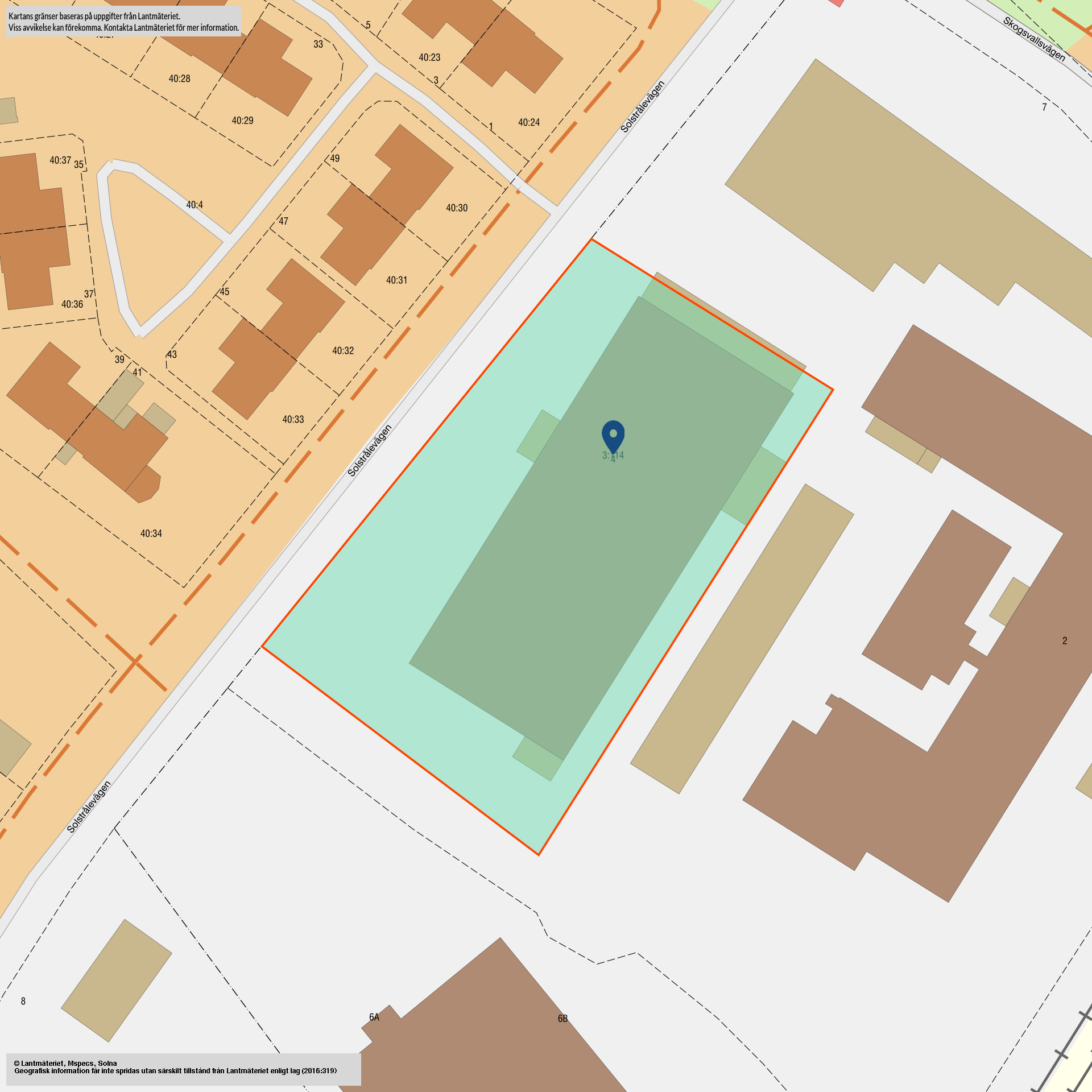Click the 40:29 property label
The width and height of the screenshot is (1092, 1092).
pyautogui.click(x=242, y=121)
